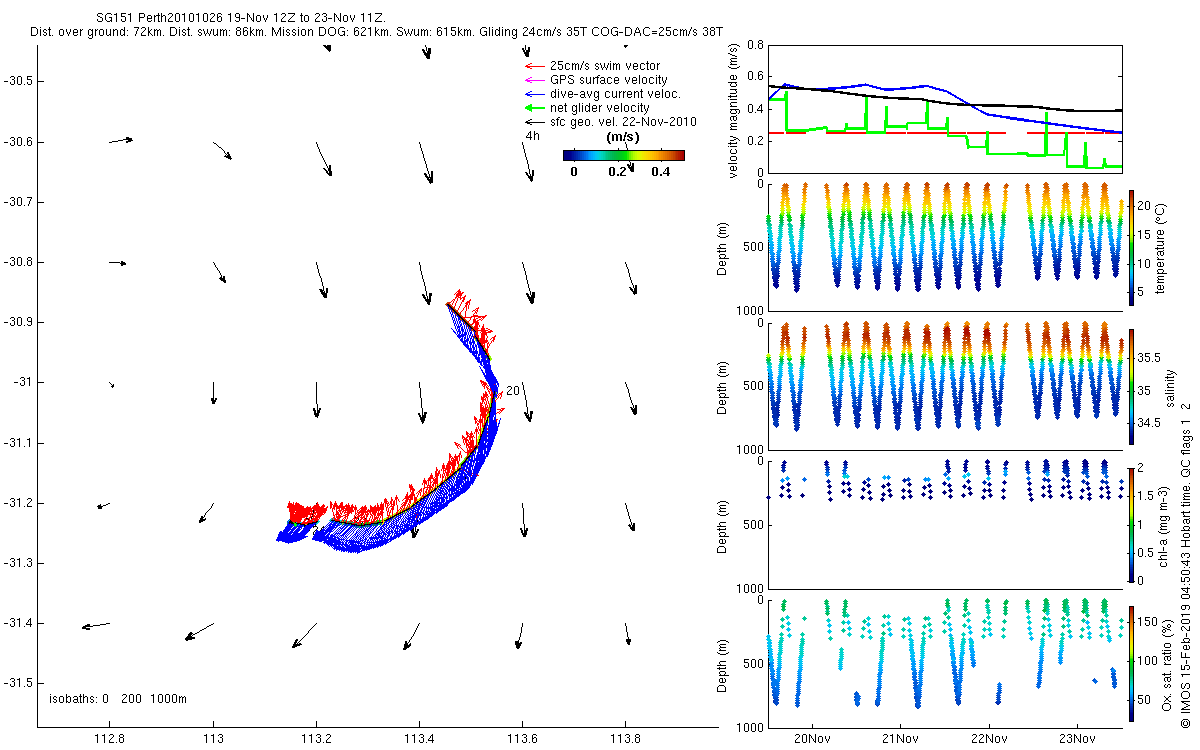Viewport: 1200px width, 750px height.
Task: Click the '113' longitude tick label
Action: point(213,741)
